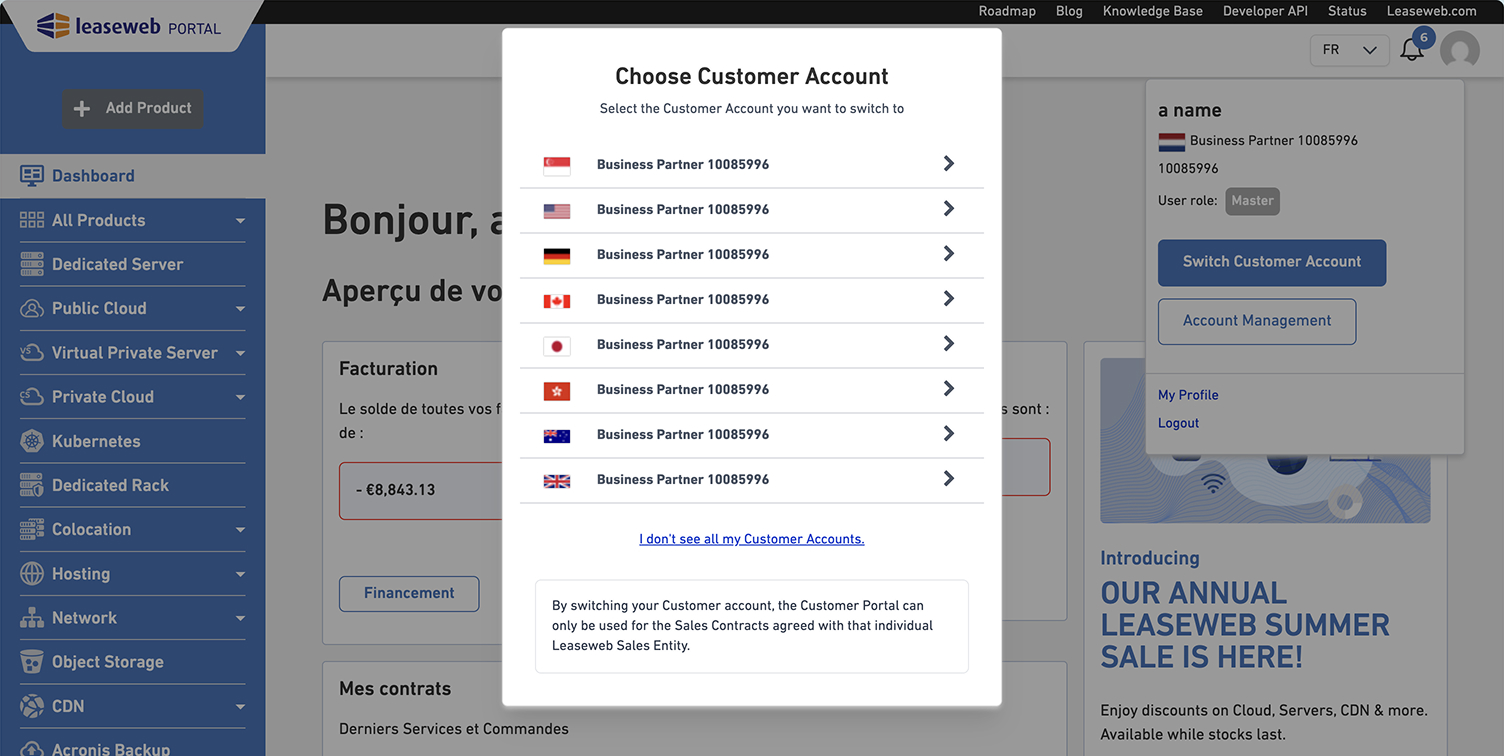Click the Kubernetes wheel icon
1504x756 pixels.
pos(32,441)
